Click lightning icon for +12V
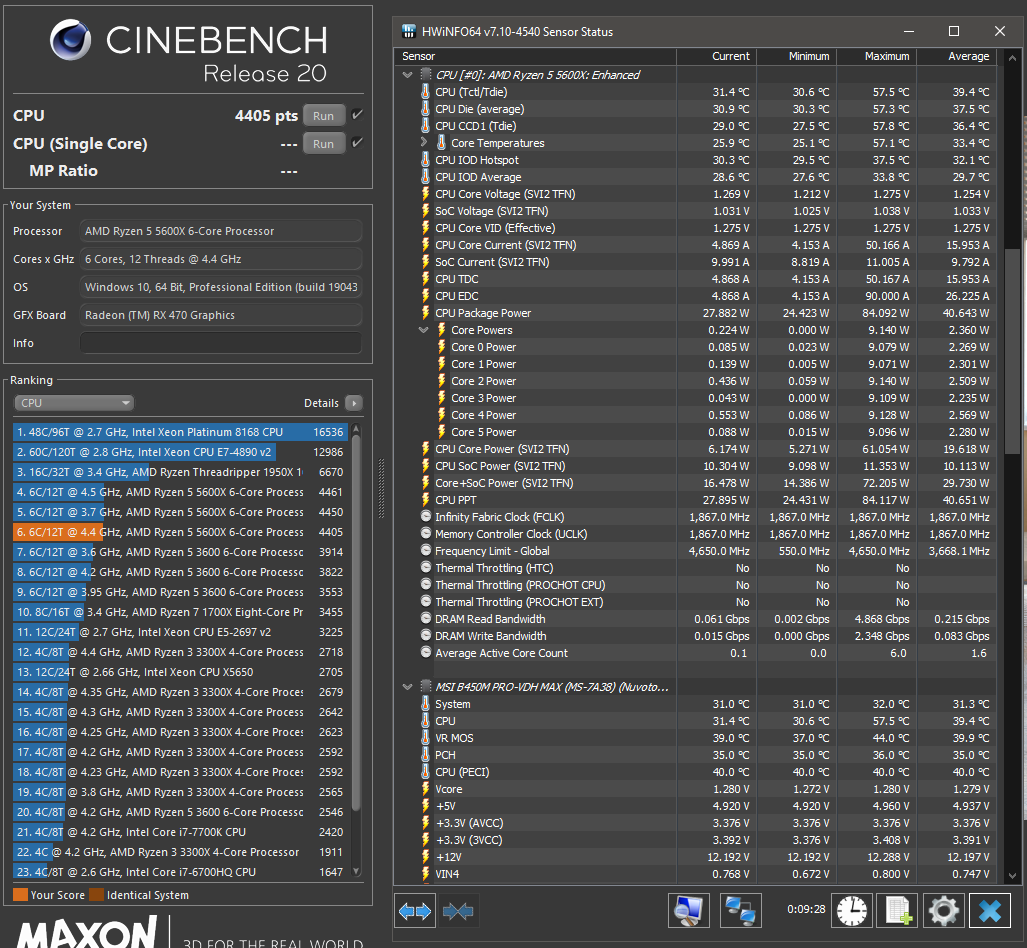 click(425, 857)
